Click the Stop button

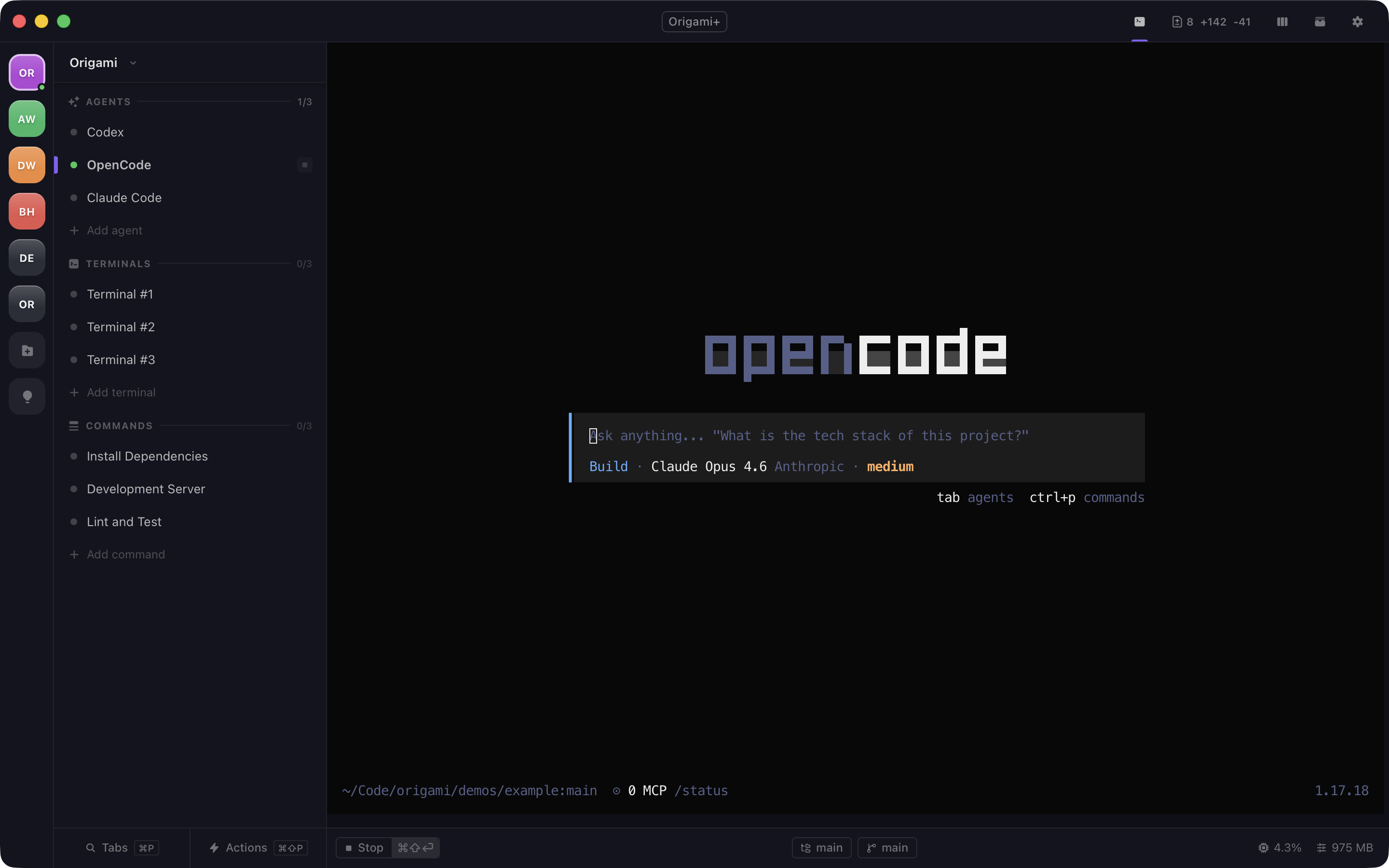tap(365, 848)
